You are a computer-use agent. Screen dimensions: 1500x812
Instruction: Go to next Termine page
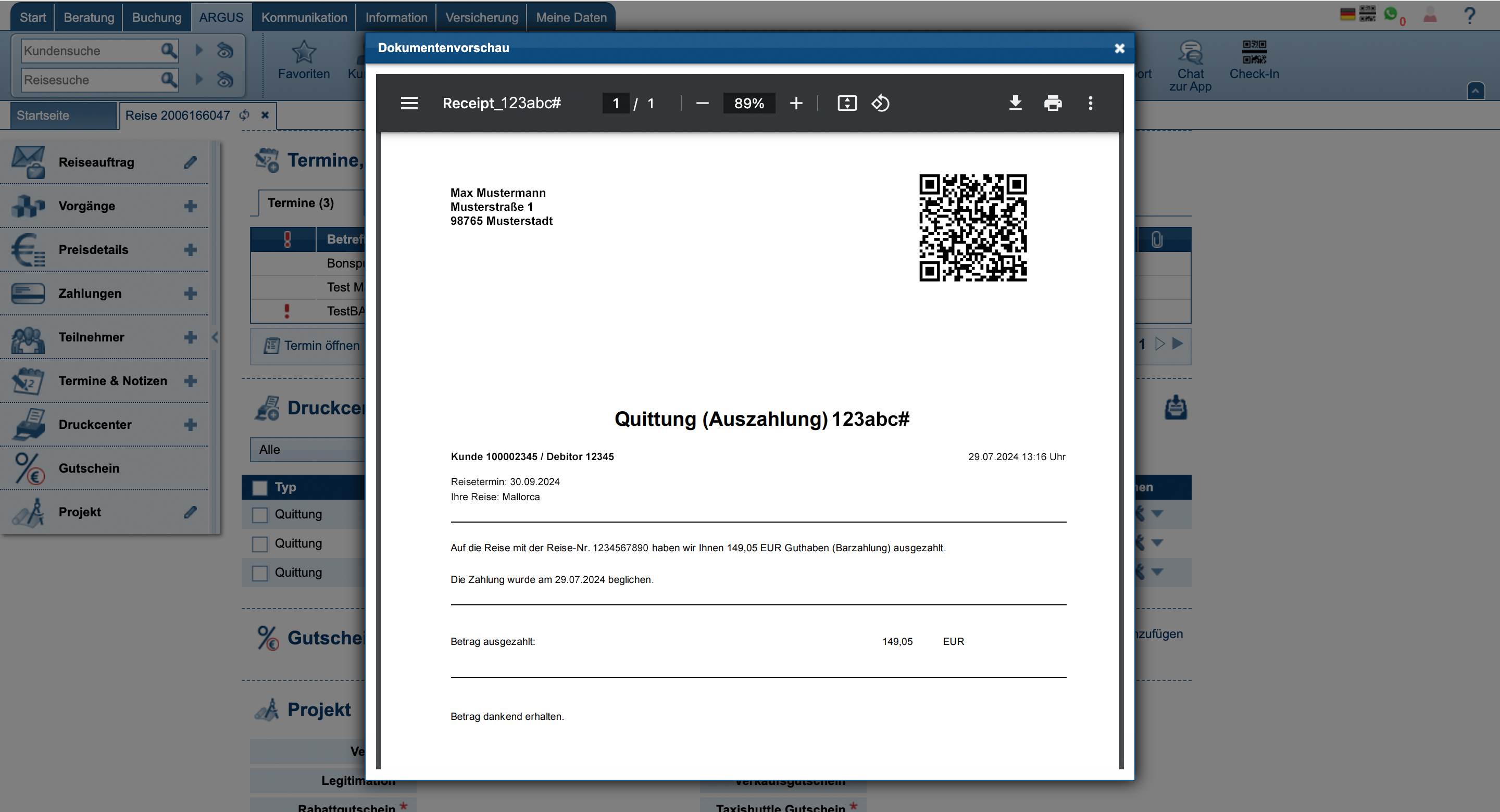1160,344
